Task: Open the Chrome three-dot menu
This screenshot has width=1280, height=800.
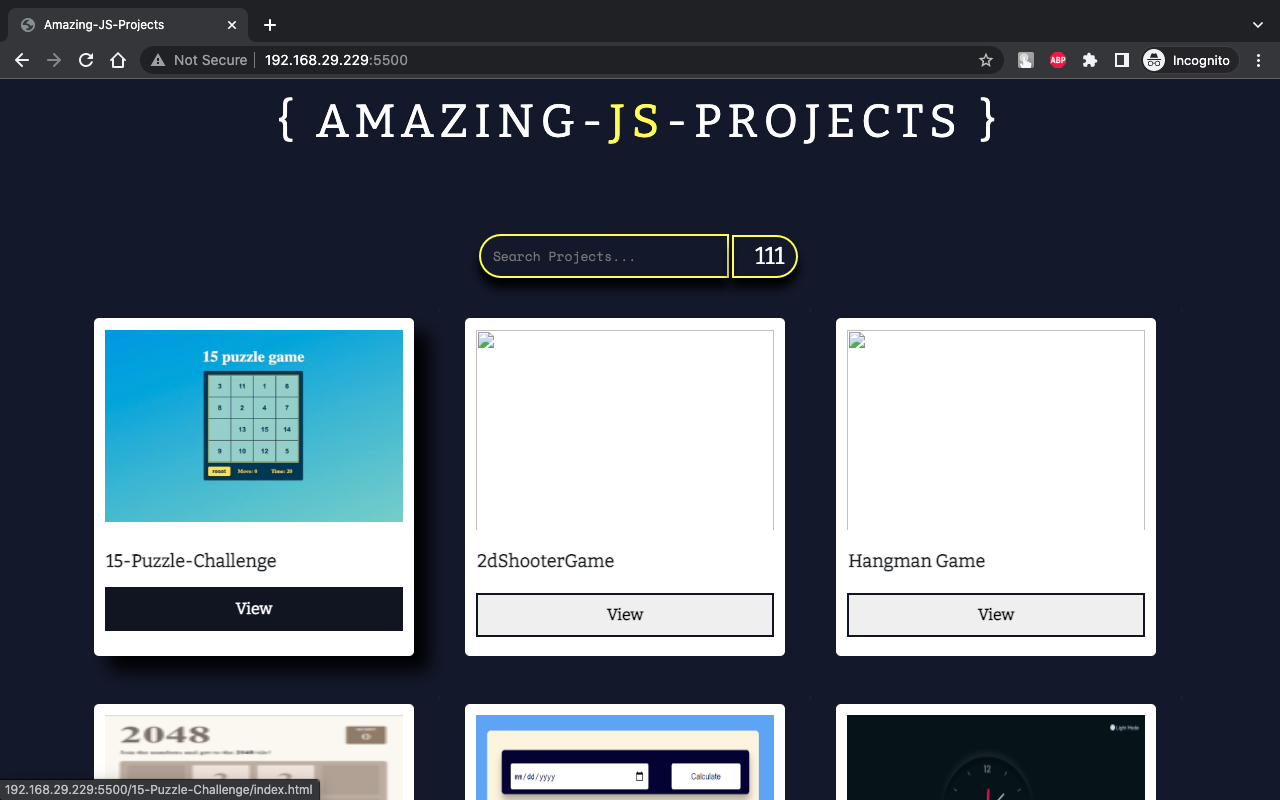Action: 1258,60
